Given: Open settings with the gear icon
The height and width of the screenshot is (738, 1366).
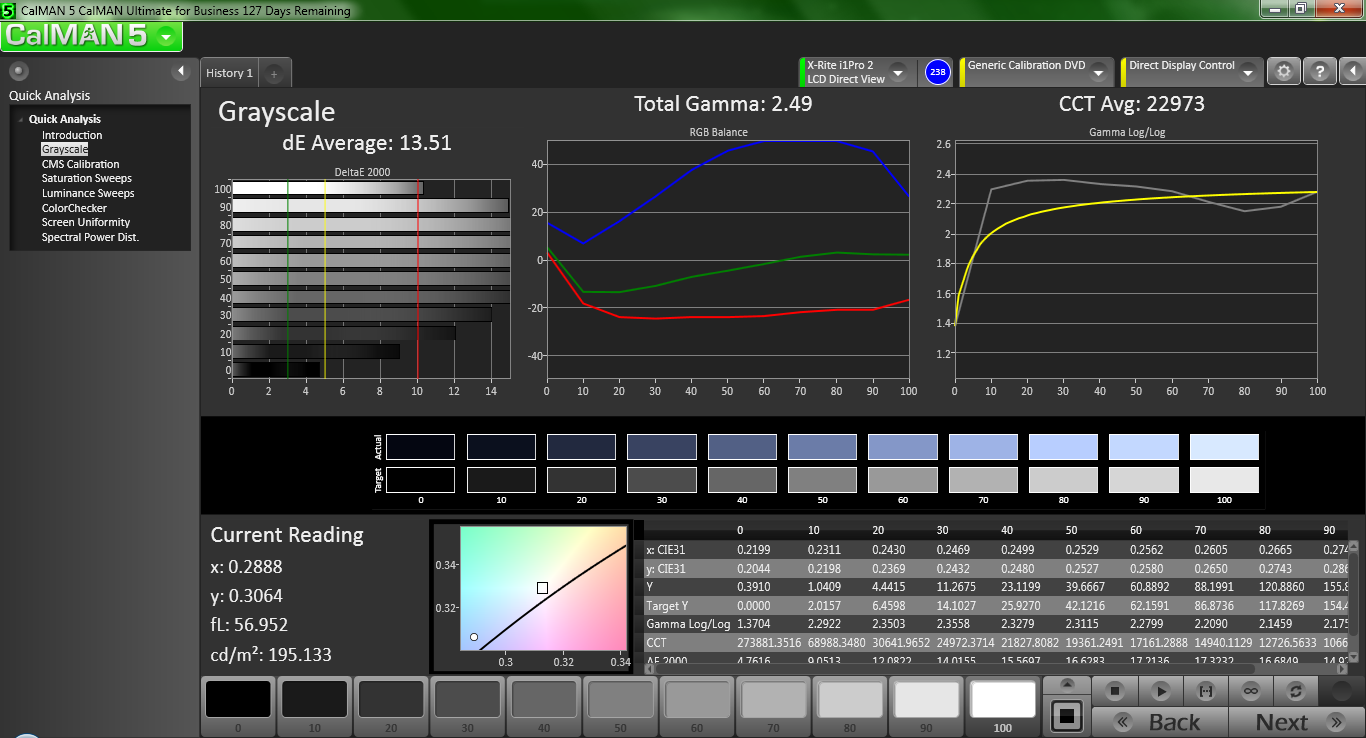Looking at the screenshot, I should click(x=1284, y=72).
